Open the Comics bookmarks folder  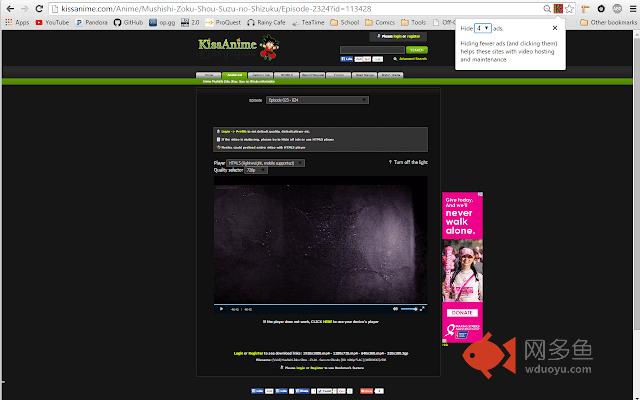pyautogui.click(x=380, y=22)
